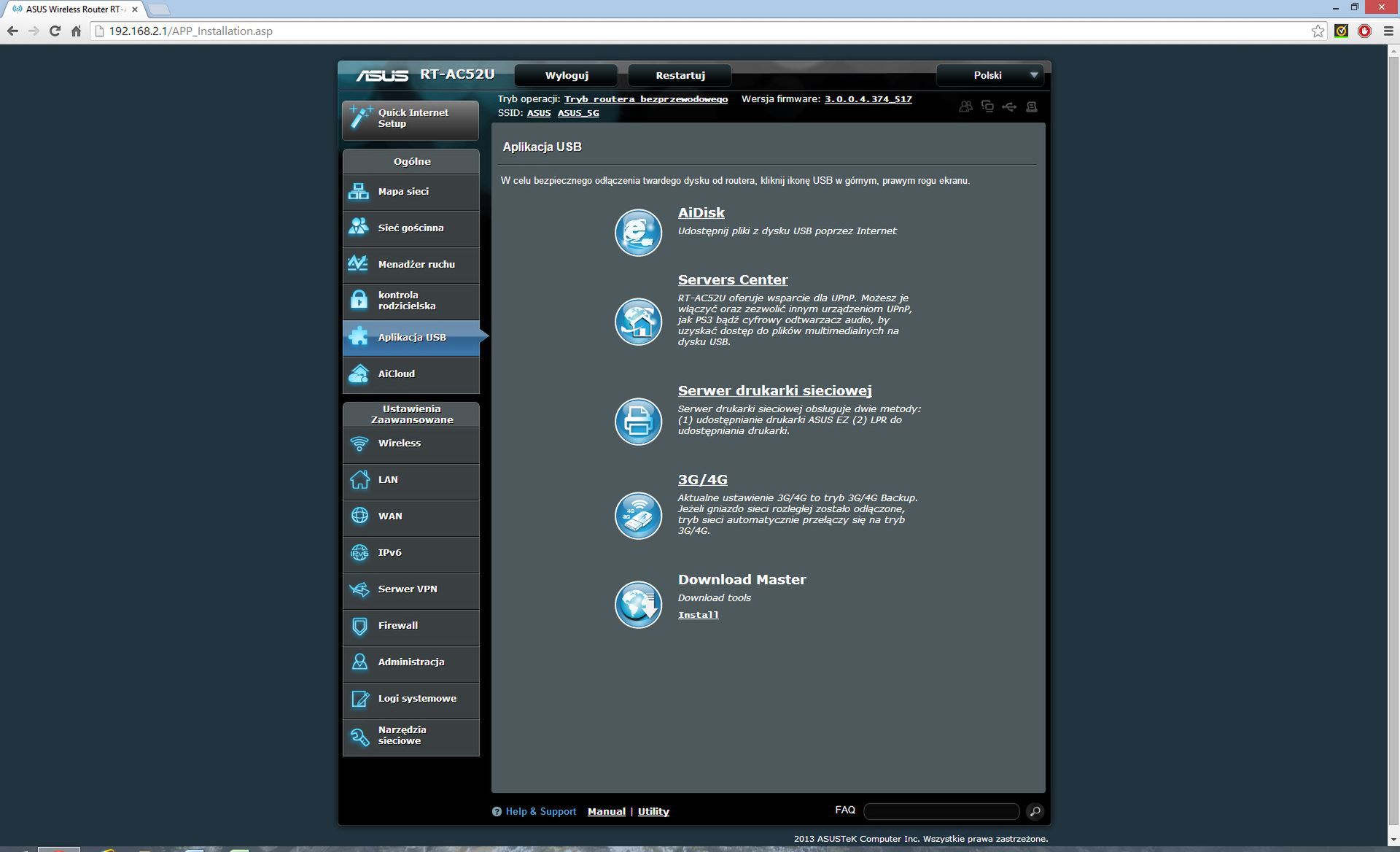Open the Serwer drukarki sieciowej link
This screenshot has width=1400, height=852.
774,391
